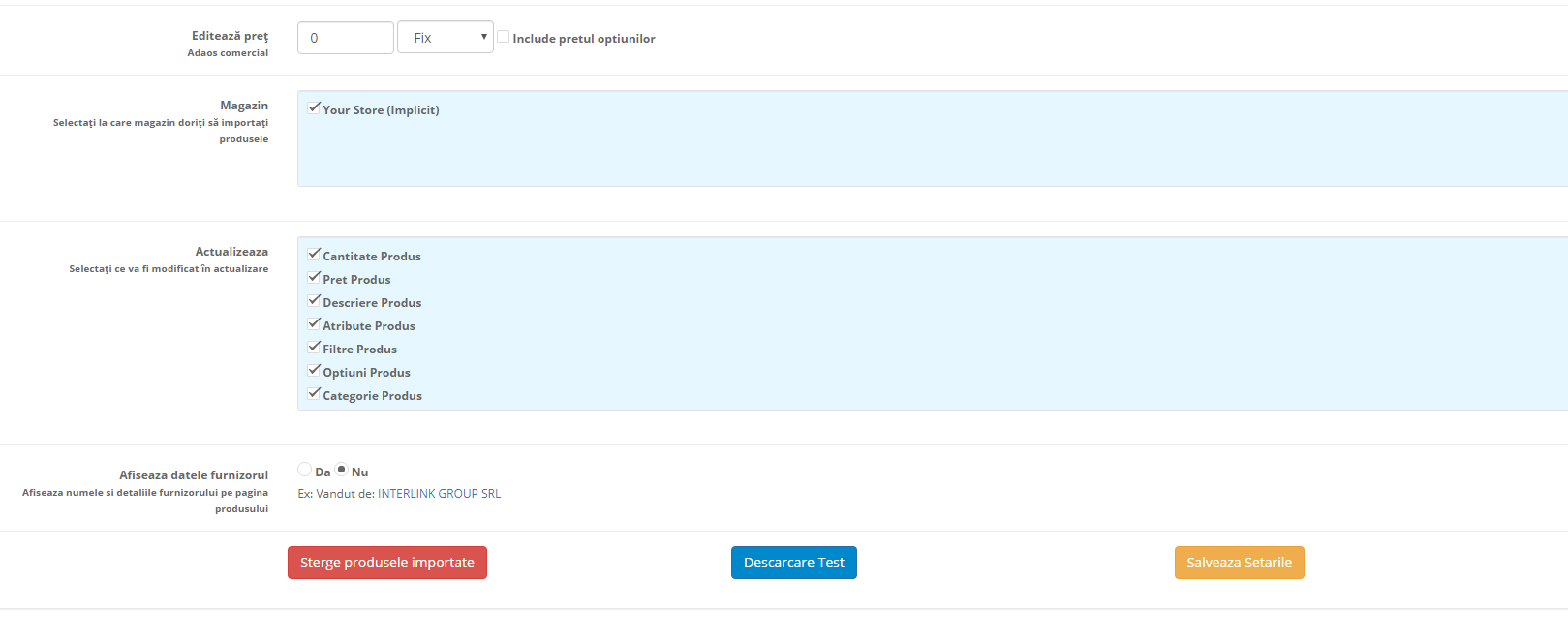Enable Include pretul optiunilor checkbox
This screenshot has width=1568, height=640.
point(504,37)
